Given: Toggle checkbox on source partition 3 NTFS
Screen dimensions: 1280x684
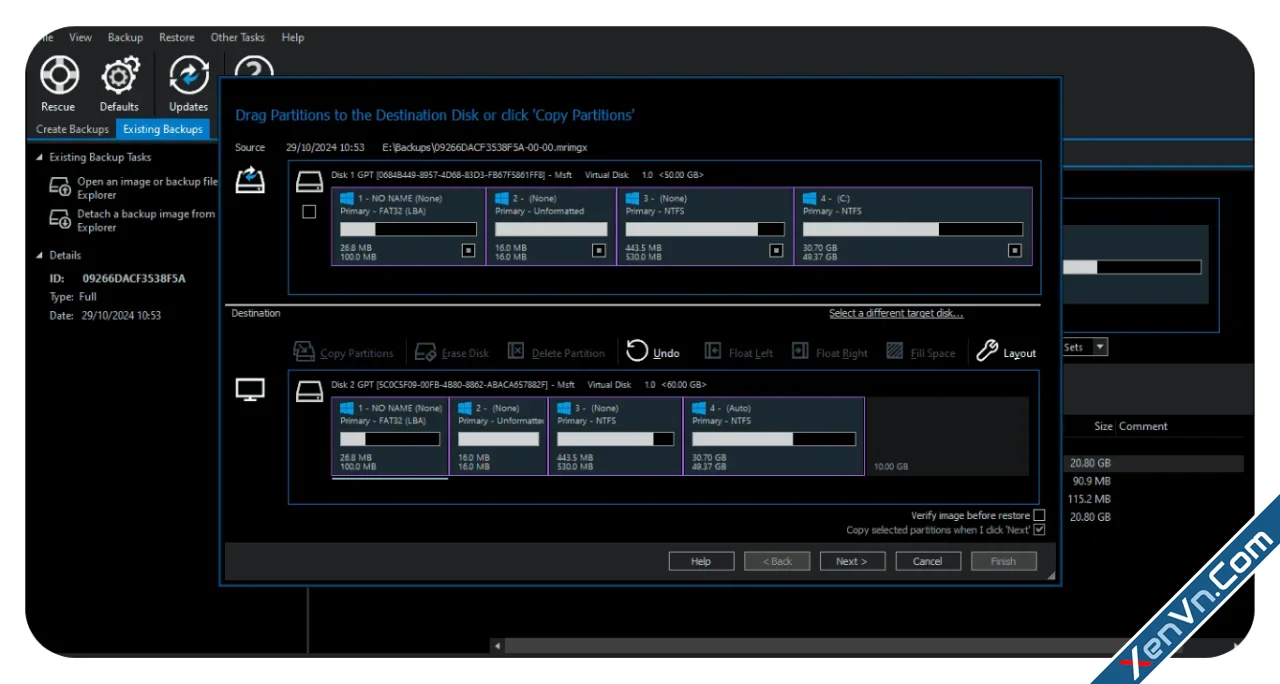Looking at the screenshot, I should [x=776, y=251].
